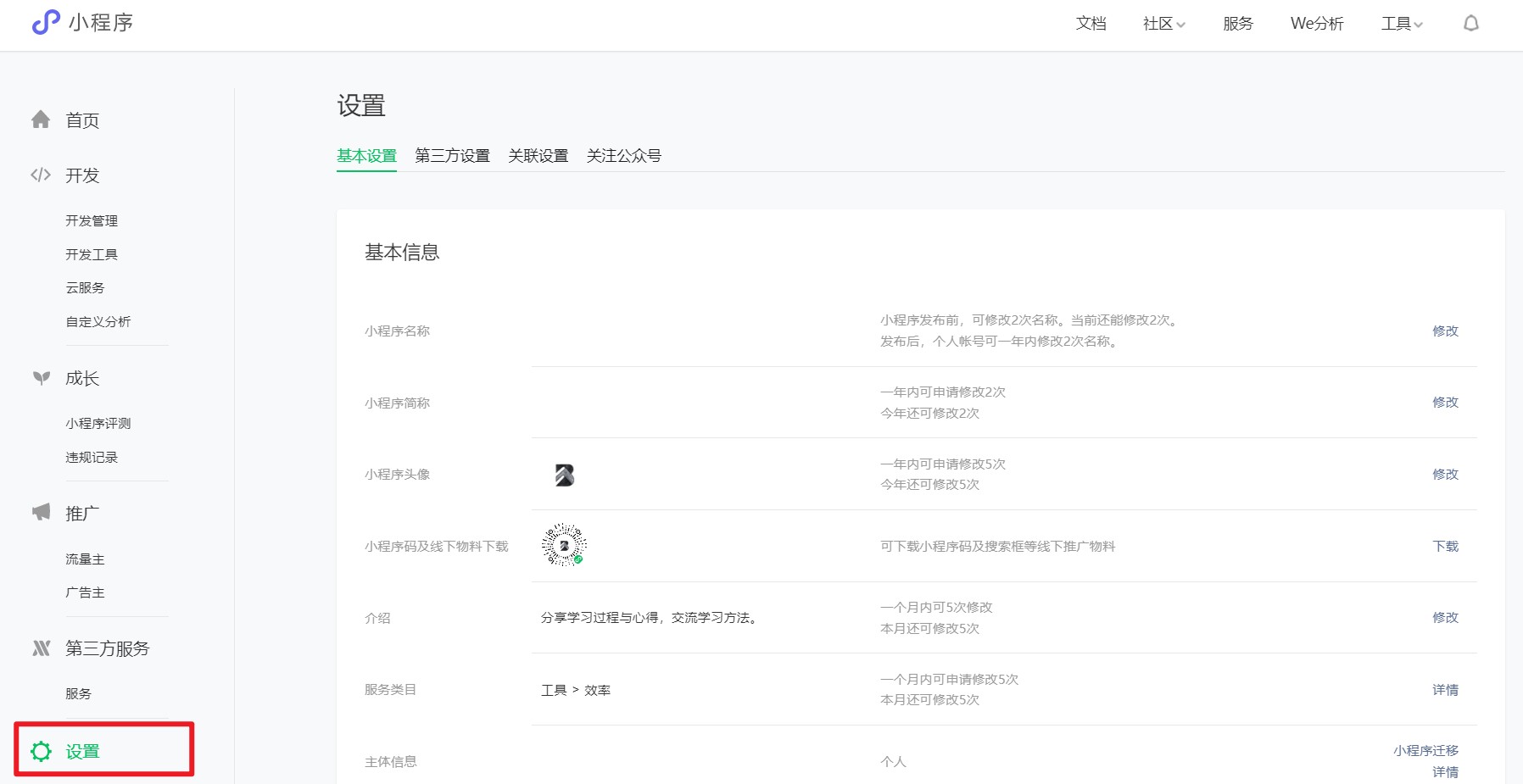Click the mini program QR code image

pos(564,545)
